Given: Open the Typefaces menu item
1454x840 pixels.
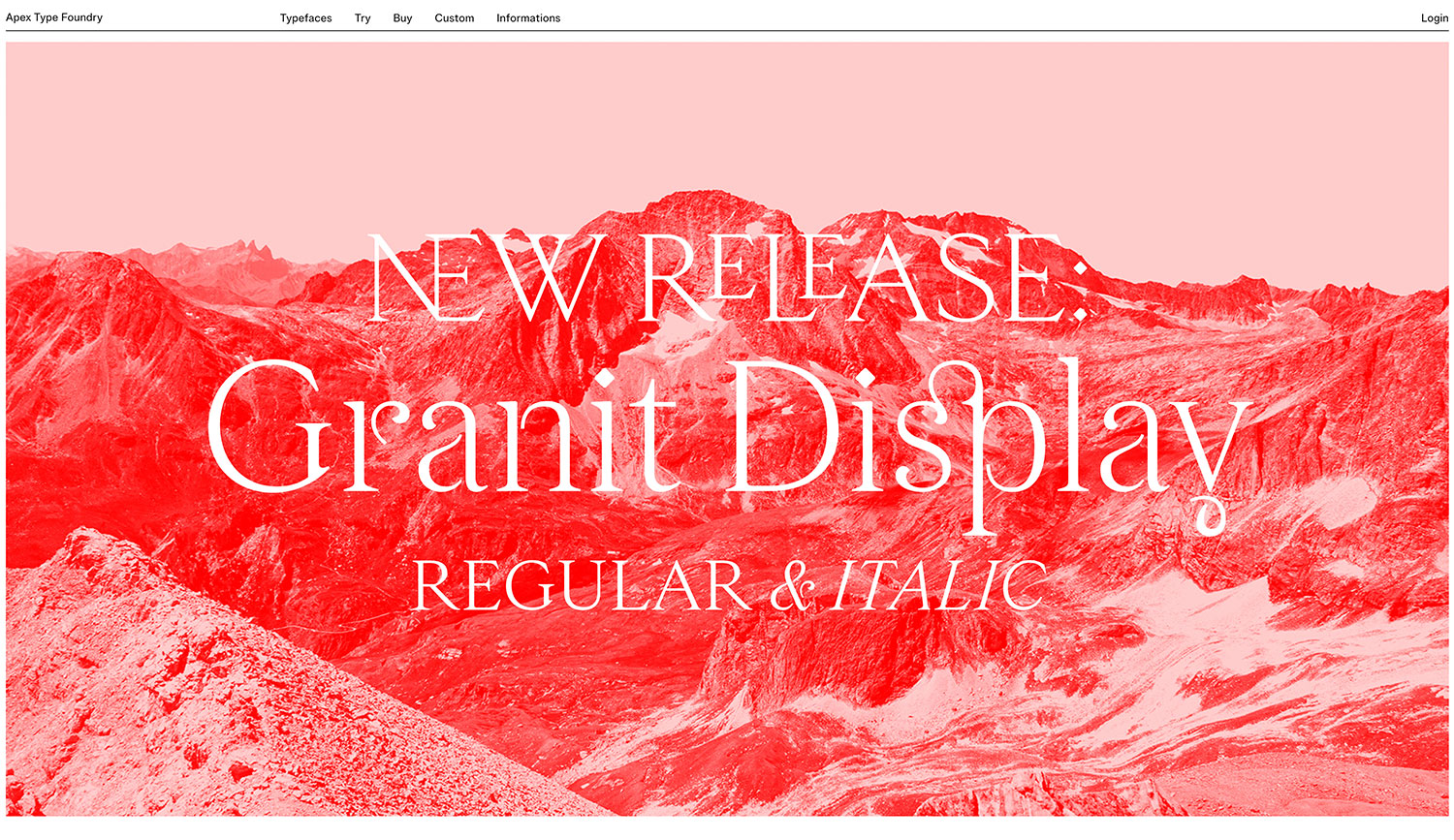Looking at the screenshot, I should pyautogui.click(x=305, y=18).
